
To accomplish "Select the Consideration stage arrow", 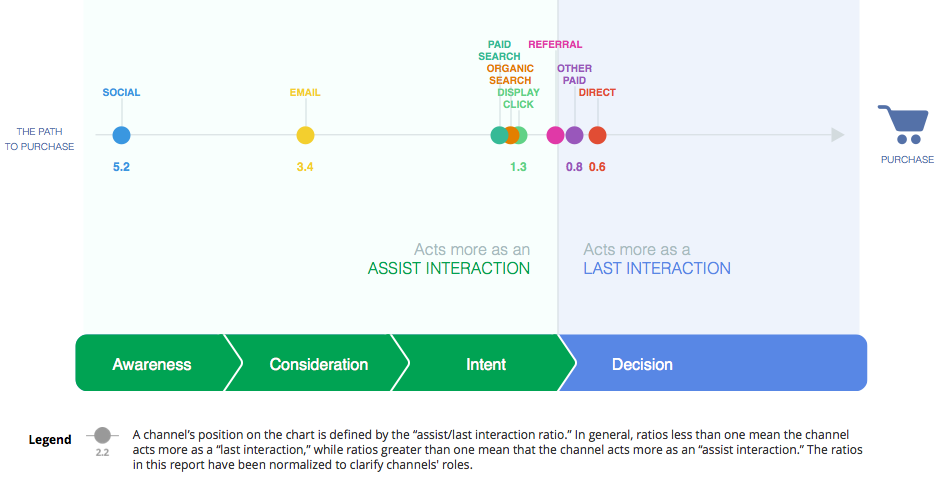I will [x=318, y=364].
